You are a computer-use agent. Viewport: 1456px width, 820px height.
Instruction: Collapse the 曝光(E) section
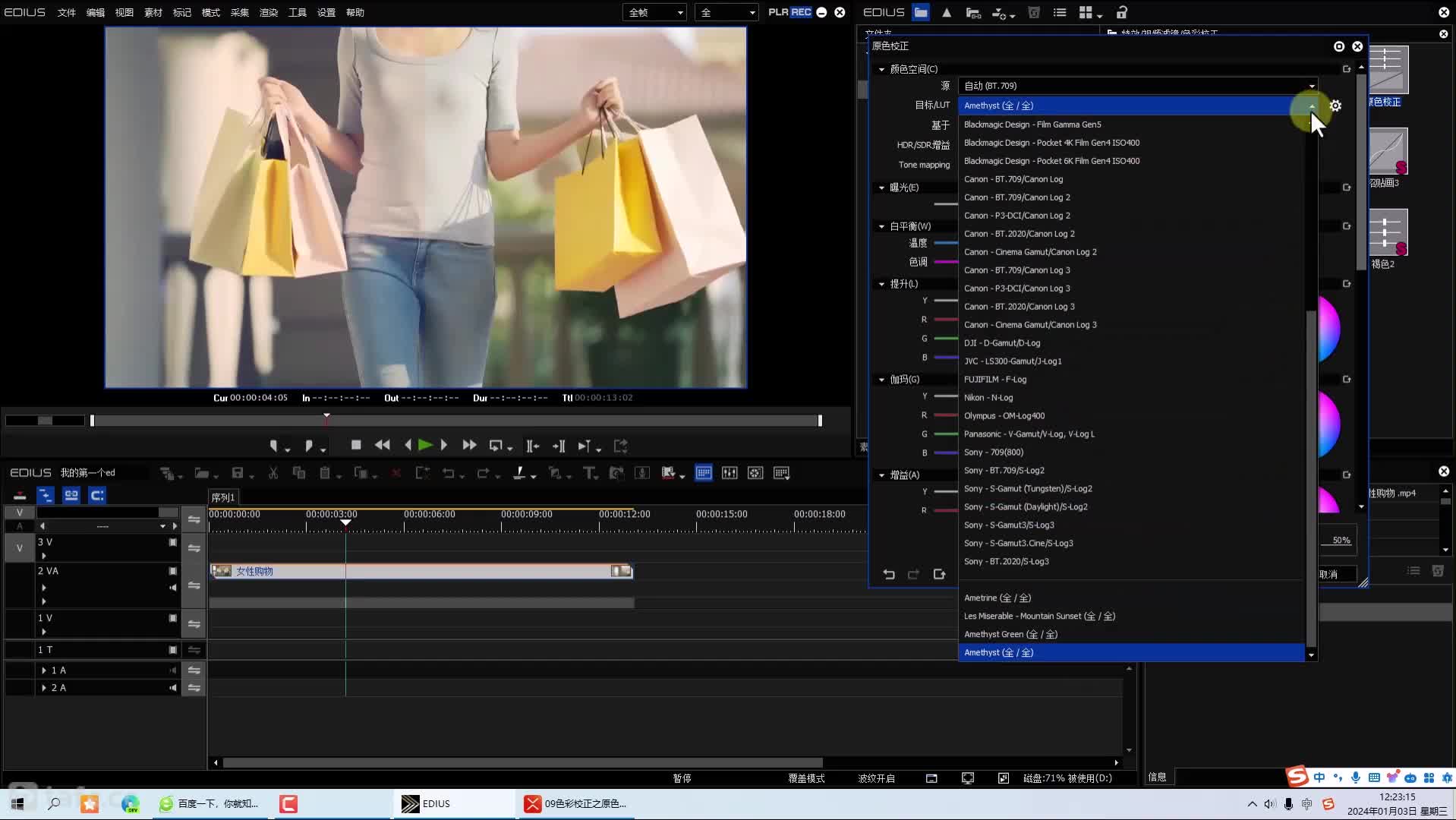pos(881,188)
